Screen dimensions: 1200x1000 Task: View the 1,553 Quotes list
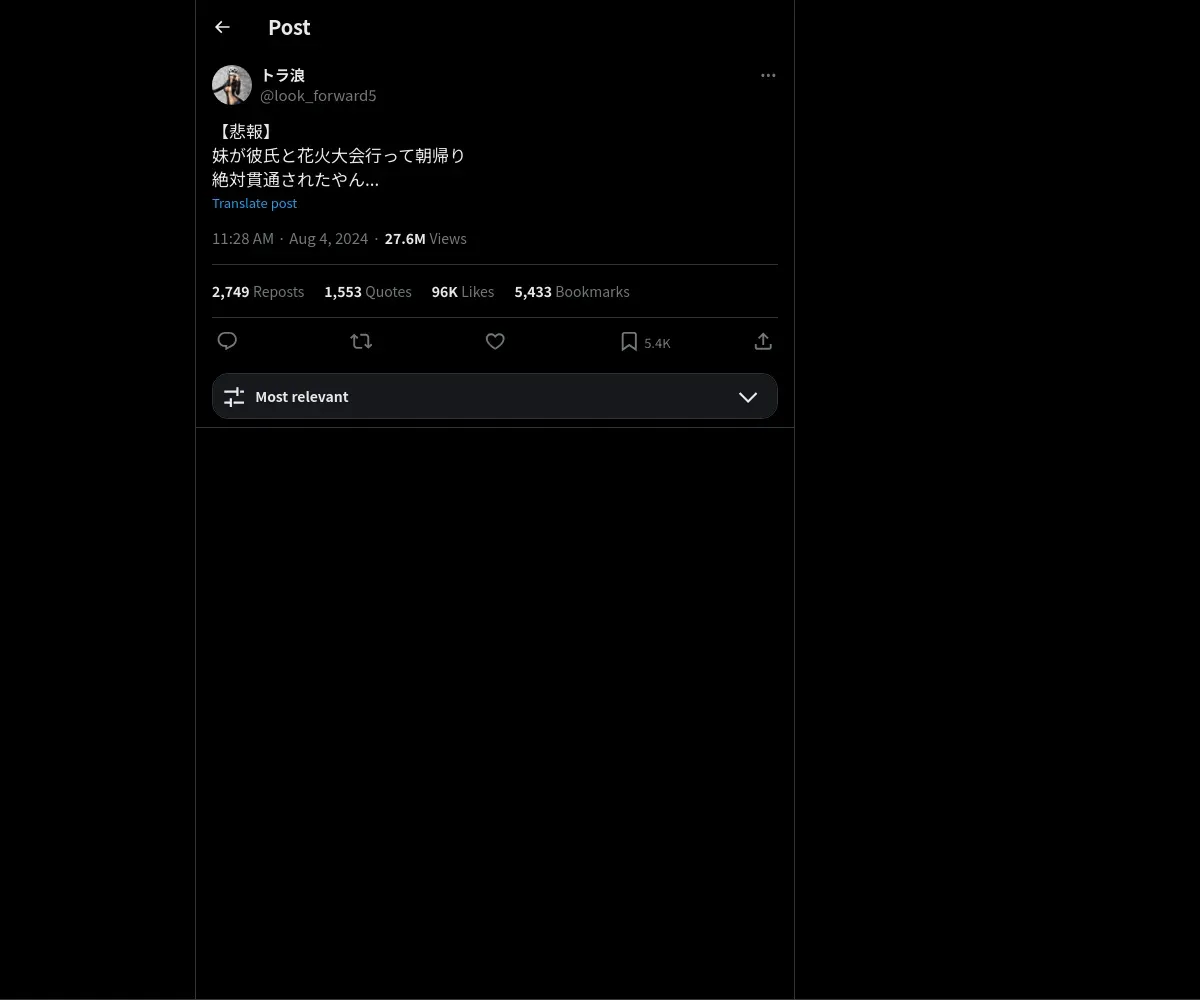(x=368, y=292)
